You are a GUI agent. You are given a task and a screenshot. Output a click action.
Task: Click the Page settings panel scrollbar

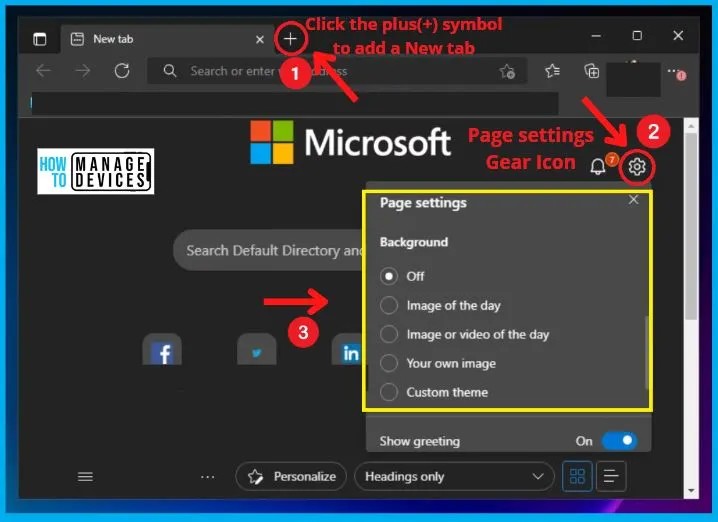click(647, 353)
